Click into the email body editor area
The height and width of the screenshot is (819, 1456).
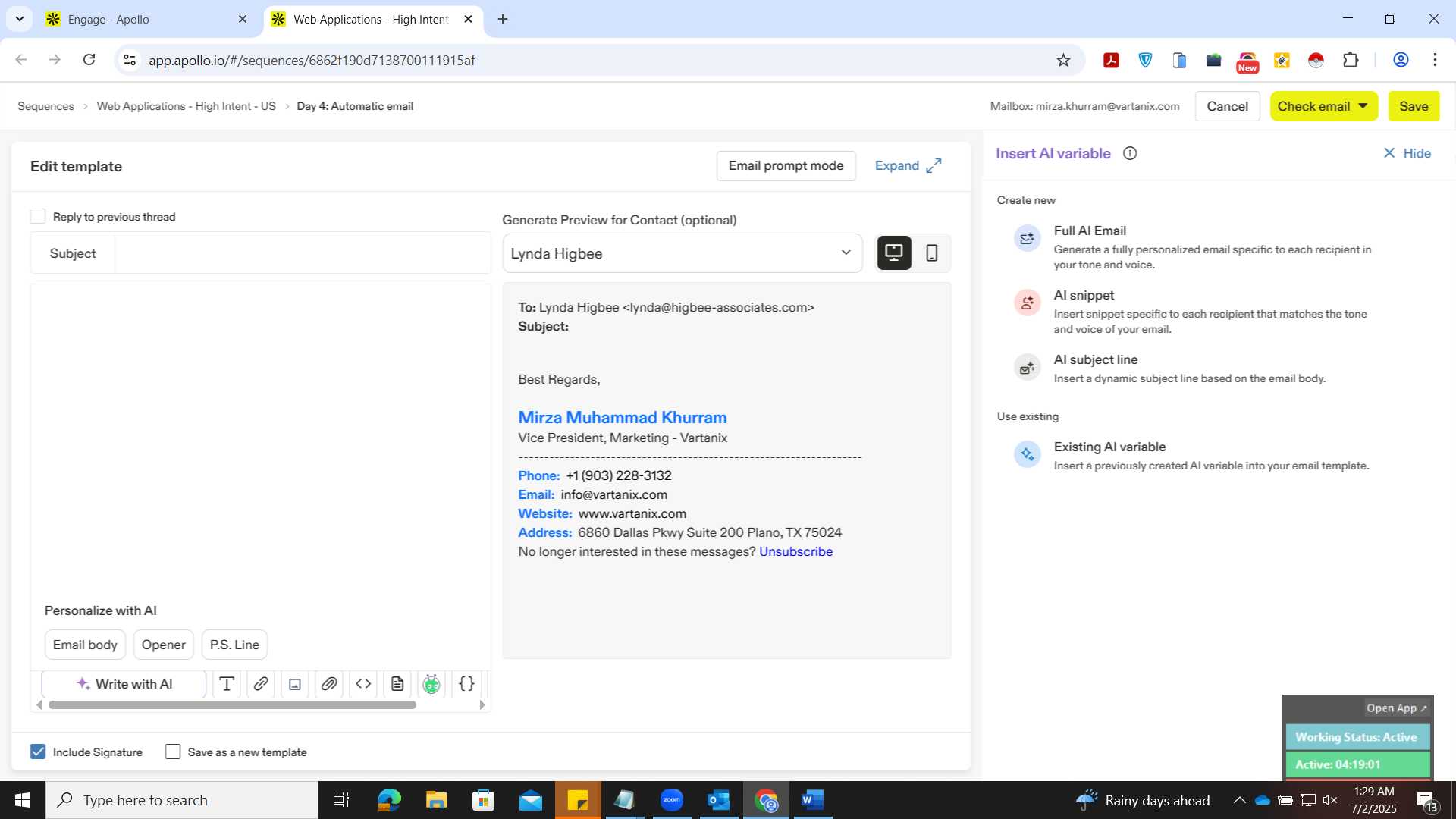(x=260, y=440)
